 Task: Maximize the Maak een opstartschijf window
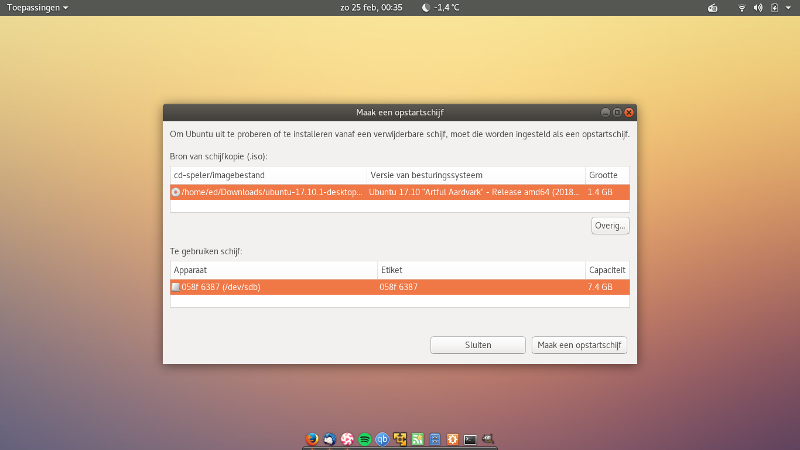[617, 112]
